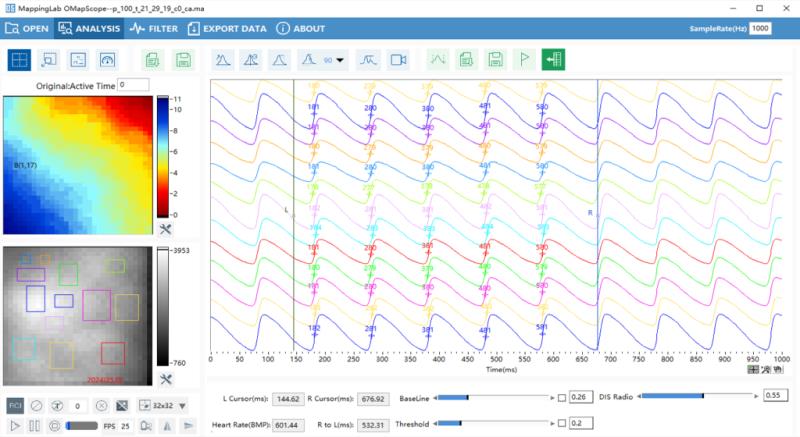Click the OPEN button

[27, 29]
